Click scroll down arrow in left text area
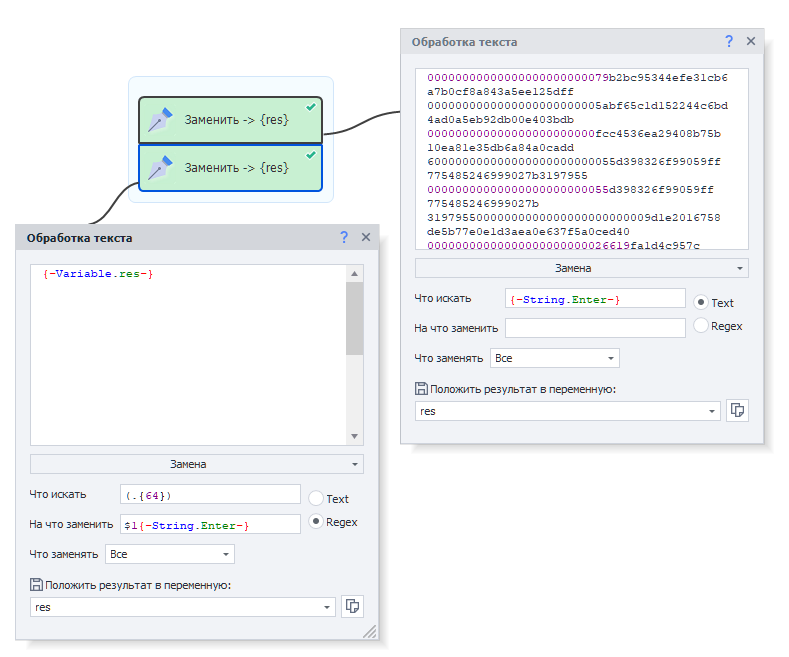Viewport: 789px width, 657px height. coord(354,436)
